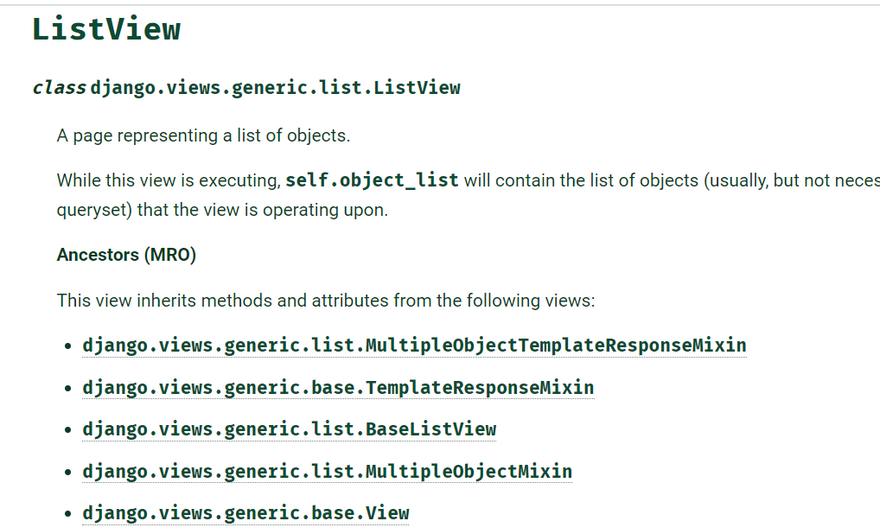Click the ListView page heading
Viewport: 880px width, 532px height.
tap(106, 29)
